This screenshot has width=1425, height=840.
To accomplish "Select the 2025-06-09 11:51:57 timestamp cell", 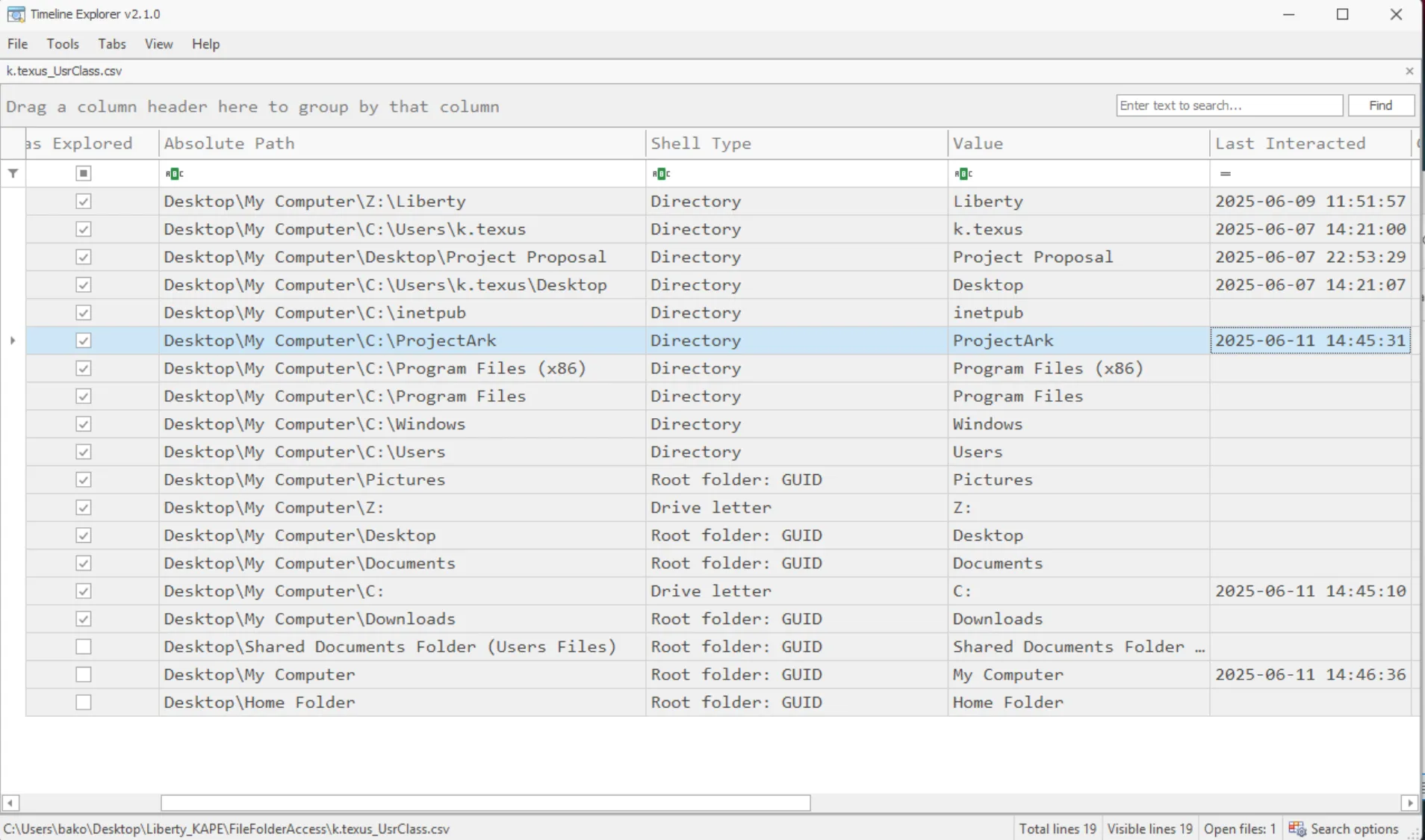I will 1311,202.
